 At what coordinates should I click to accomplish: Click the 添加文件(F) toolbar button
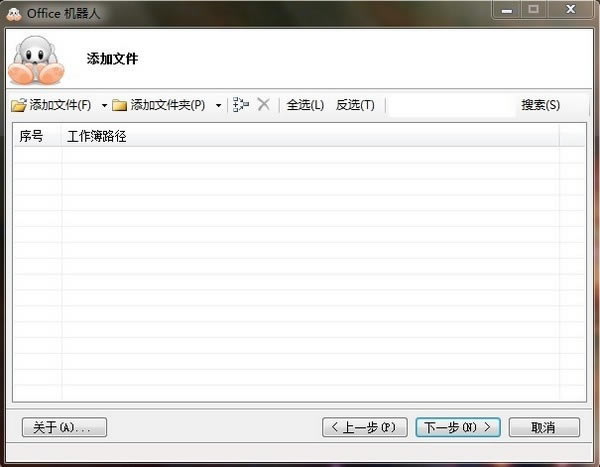pos(52,105)
